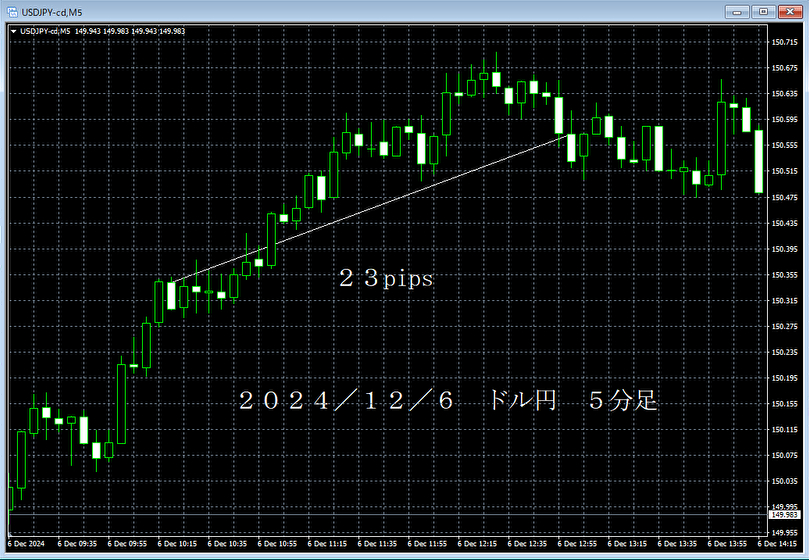Click the 150.115 price scale label

[x=784, y=429]
